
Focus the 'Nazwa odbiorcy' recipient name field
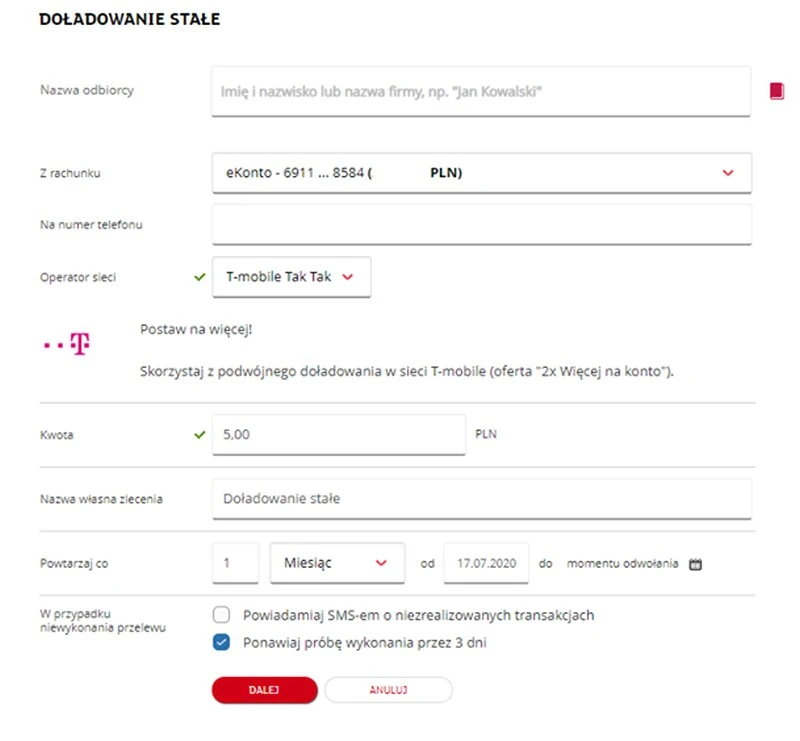pyautogui.click(x=480, y=91)
